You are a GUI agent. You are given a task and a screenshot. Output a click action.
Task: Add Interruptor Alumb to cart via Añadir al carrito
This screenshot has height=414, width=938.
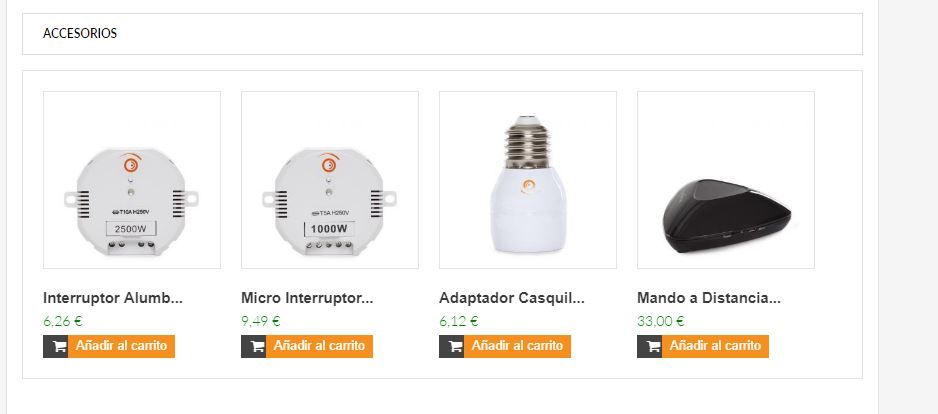click(x=121, y=346)
